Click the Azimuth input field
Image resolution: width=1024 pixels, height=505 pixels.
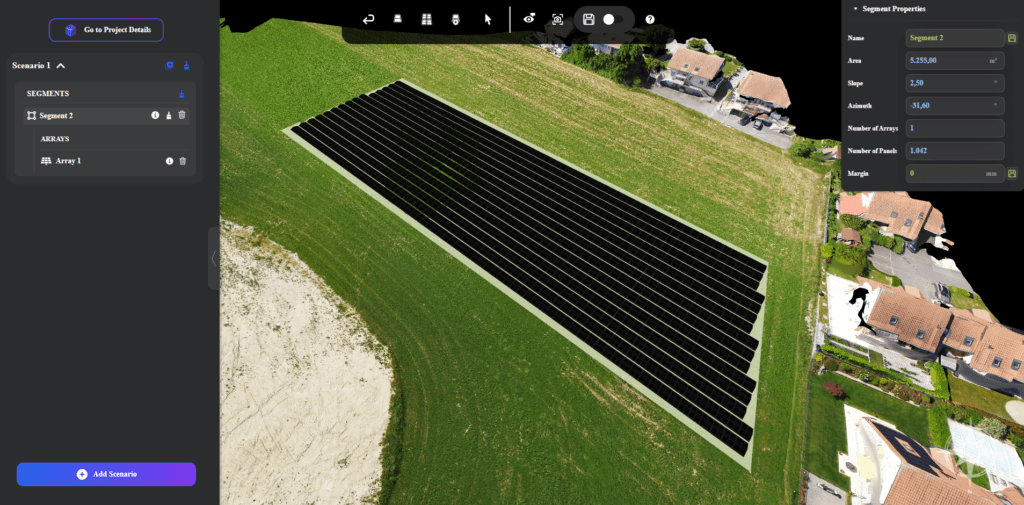point(955,106)
